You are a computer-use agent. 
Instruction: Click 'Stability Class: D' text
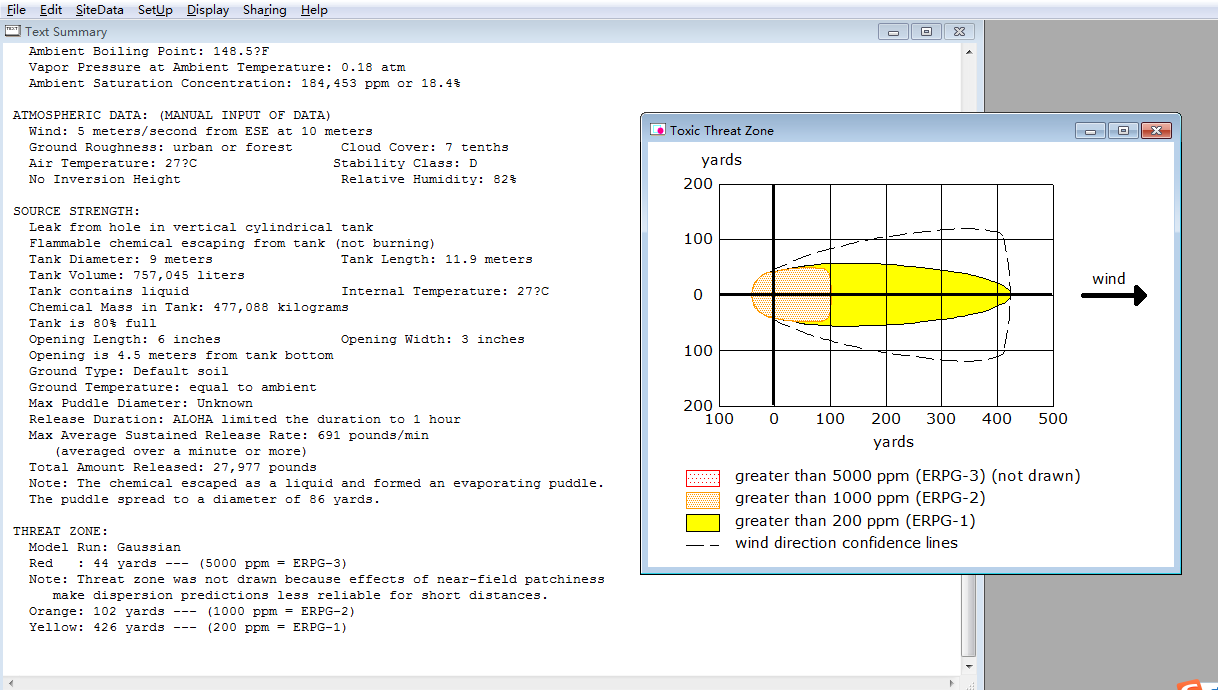coord(405,163)
